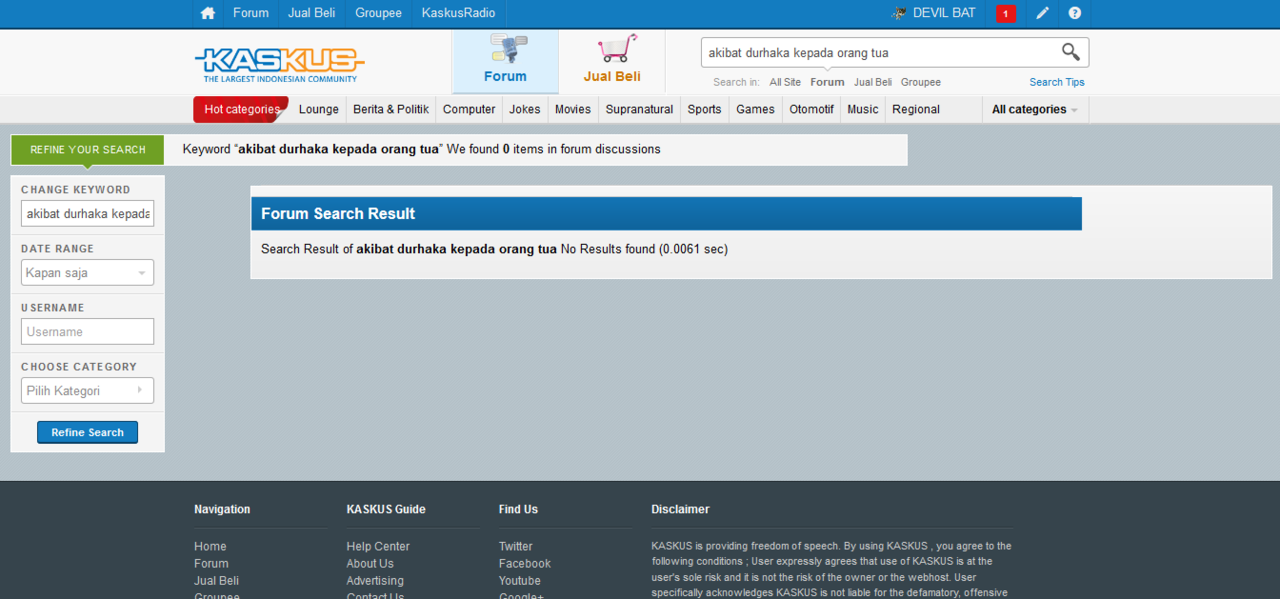Expand the All categories dropdown

1035,109
